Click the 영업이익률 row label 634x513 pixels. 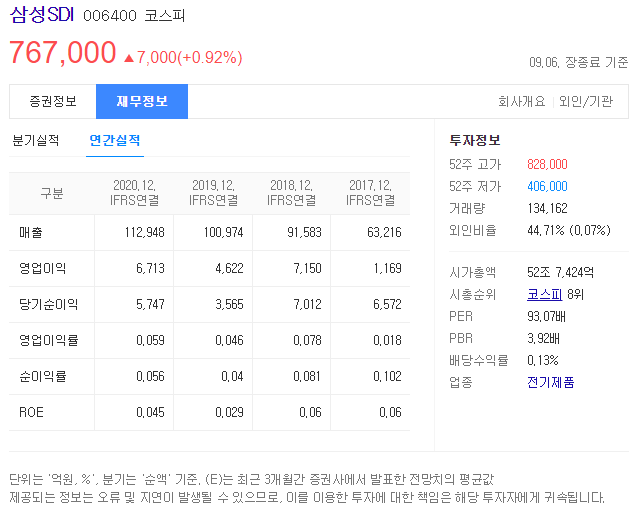pos(49,340)
